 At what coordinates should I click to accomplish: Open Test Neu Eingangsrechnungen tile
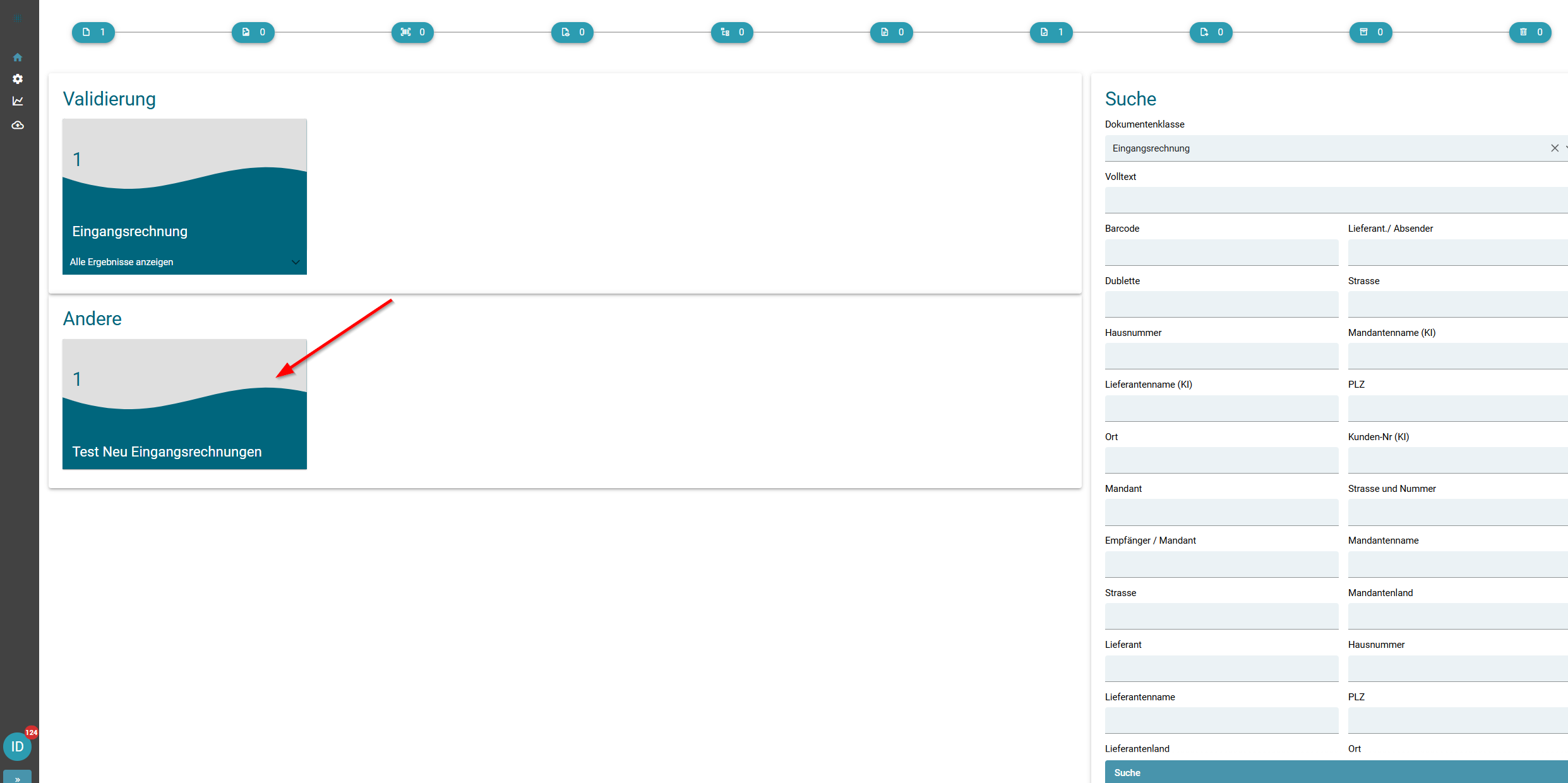click(184, 404)
